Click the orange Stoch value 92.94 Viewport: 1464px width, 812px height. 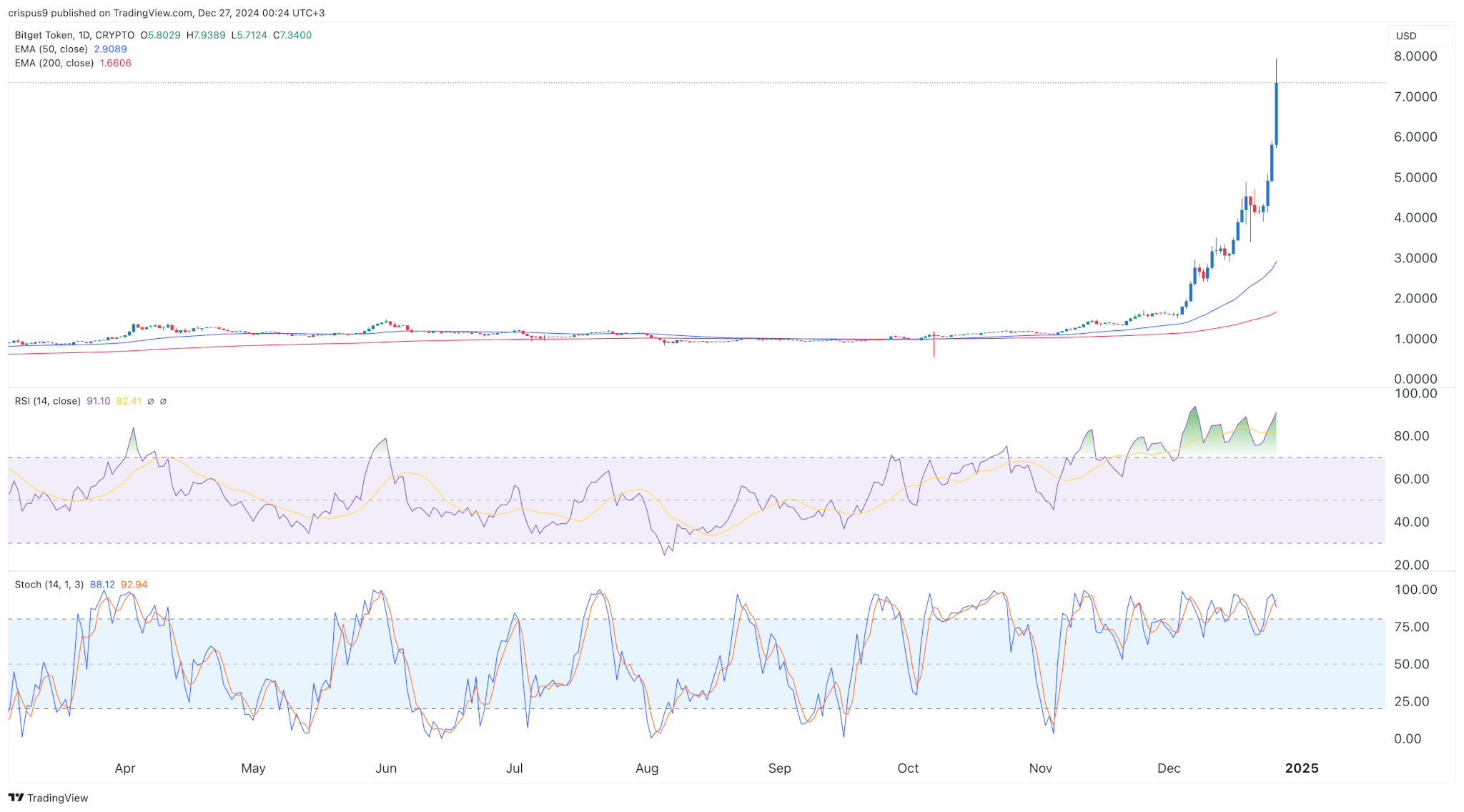click(x=134, y=585)
